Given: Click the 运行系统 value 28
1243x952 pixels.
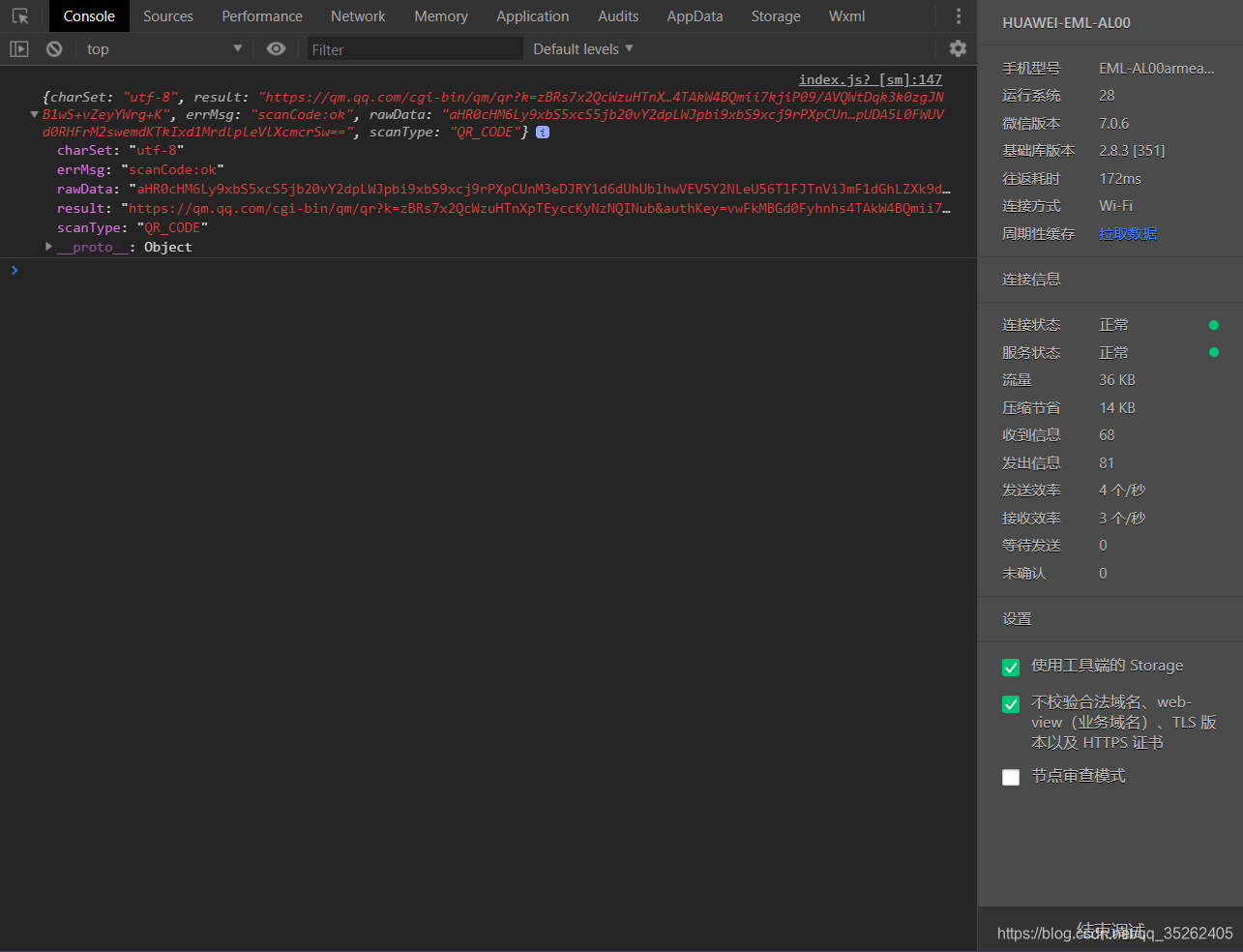Looking at the screenshot, I should coord(1107,95).
